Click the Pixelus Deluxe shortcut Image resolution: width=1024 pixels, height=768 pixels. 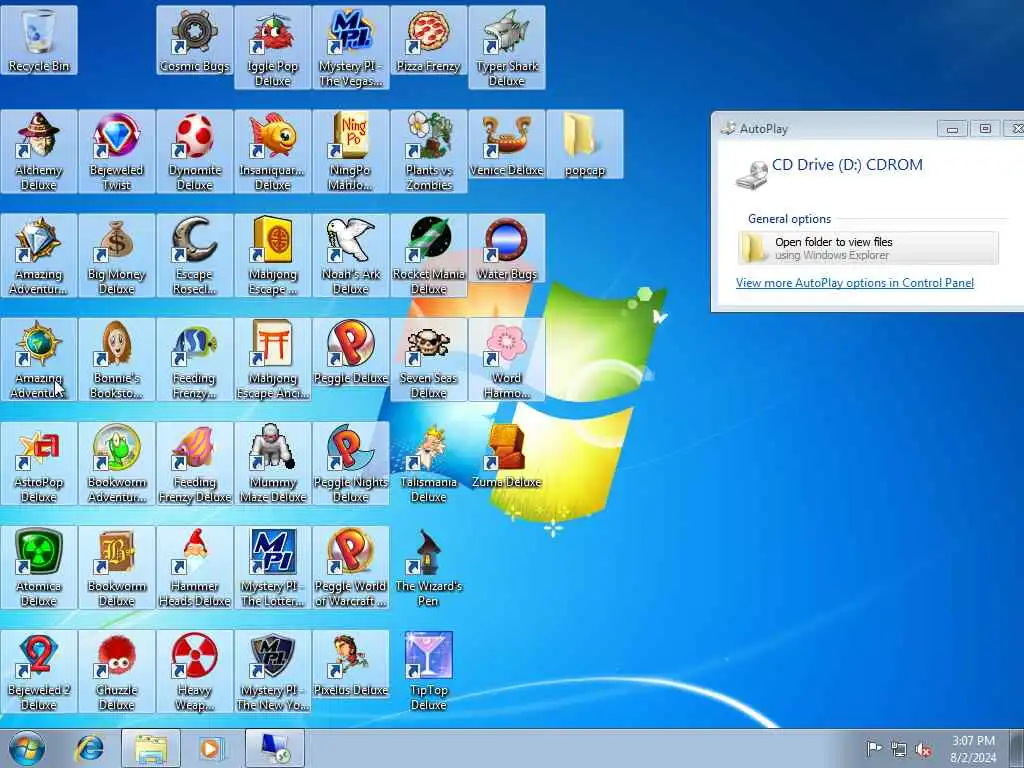pos(351,665)
